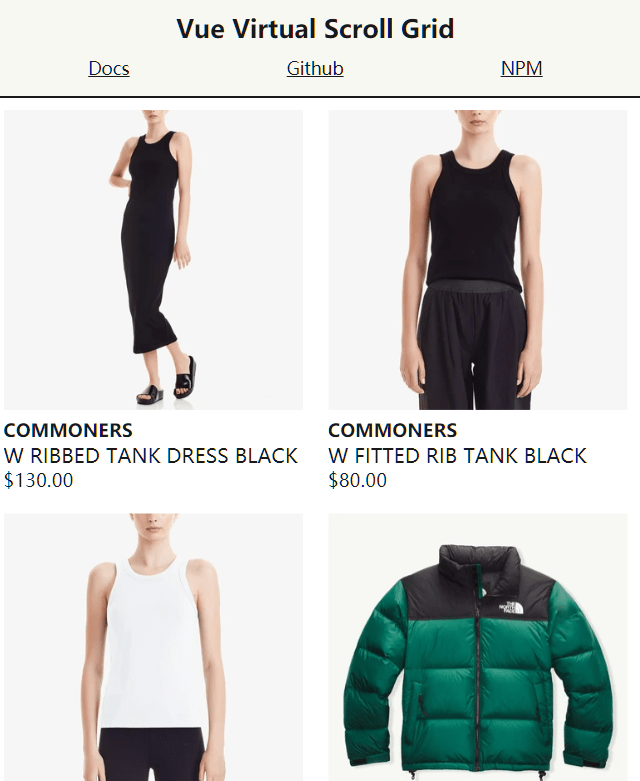Click the black collar of the puffer jacket
The image size is (640, 781).
pos(479,559)
